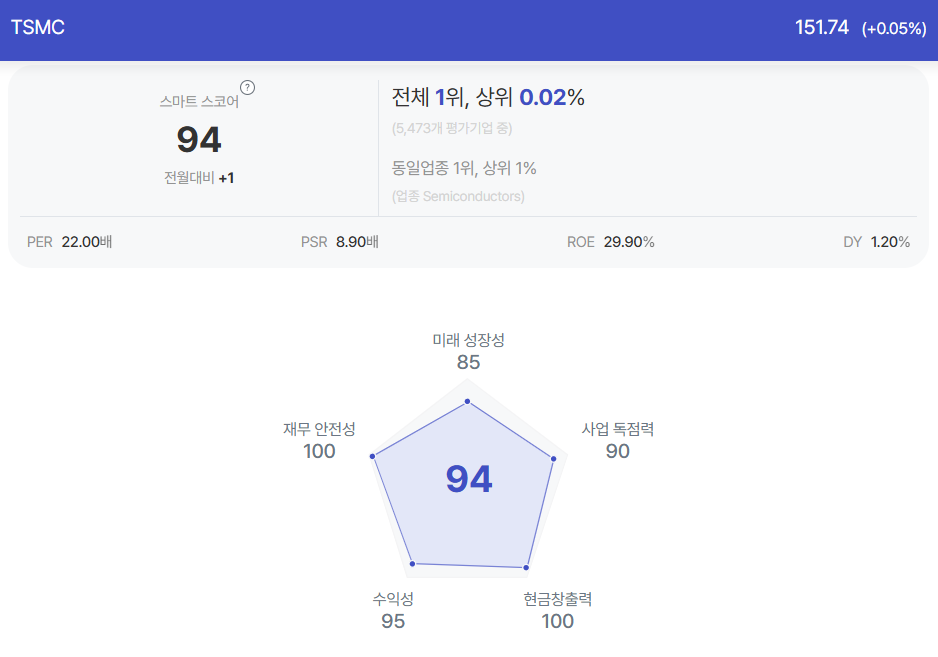Click the 5,473개 평가기업 중 text
This screenshot has height=657, width=938.
pyautogui.click(x=452, y=128)
